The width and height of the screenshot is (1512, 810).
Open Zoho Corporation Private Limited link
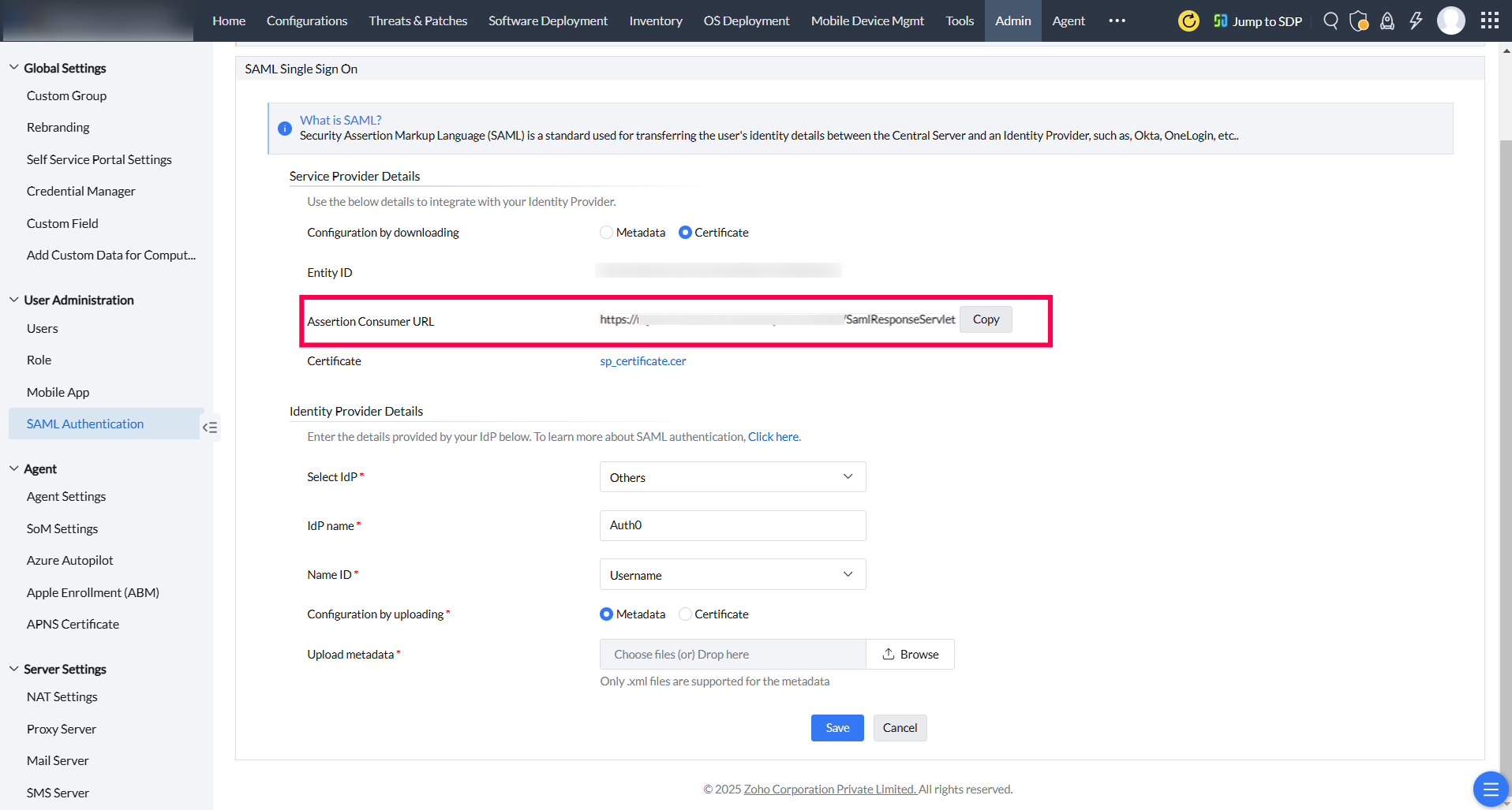click(829, 789)
